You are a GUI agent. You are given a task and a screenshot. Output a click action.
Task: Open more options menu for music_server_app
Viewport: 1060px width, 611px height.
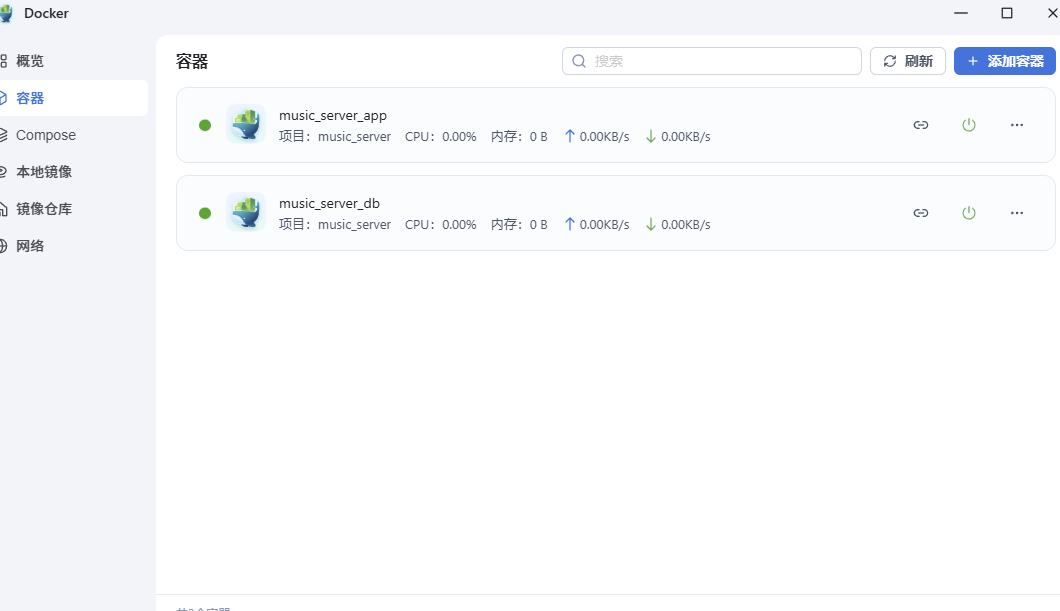(x=1017, y=125)
